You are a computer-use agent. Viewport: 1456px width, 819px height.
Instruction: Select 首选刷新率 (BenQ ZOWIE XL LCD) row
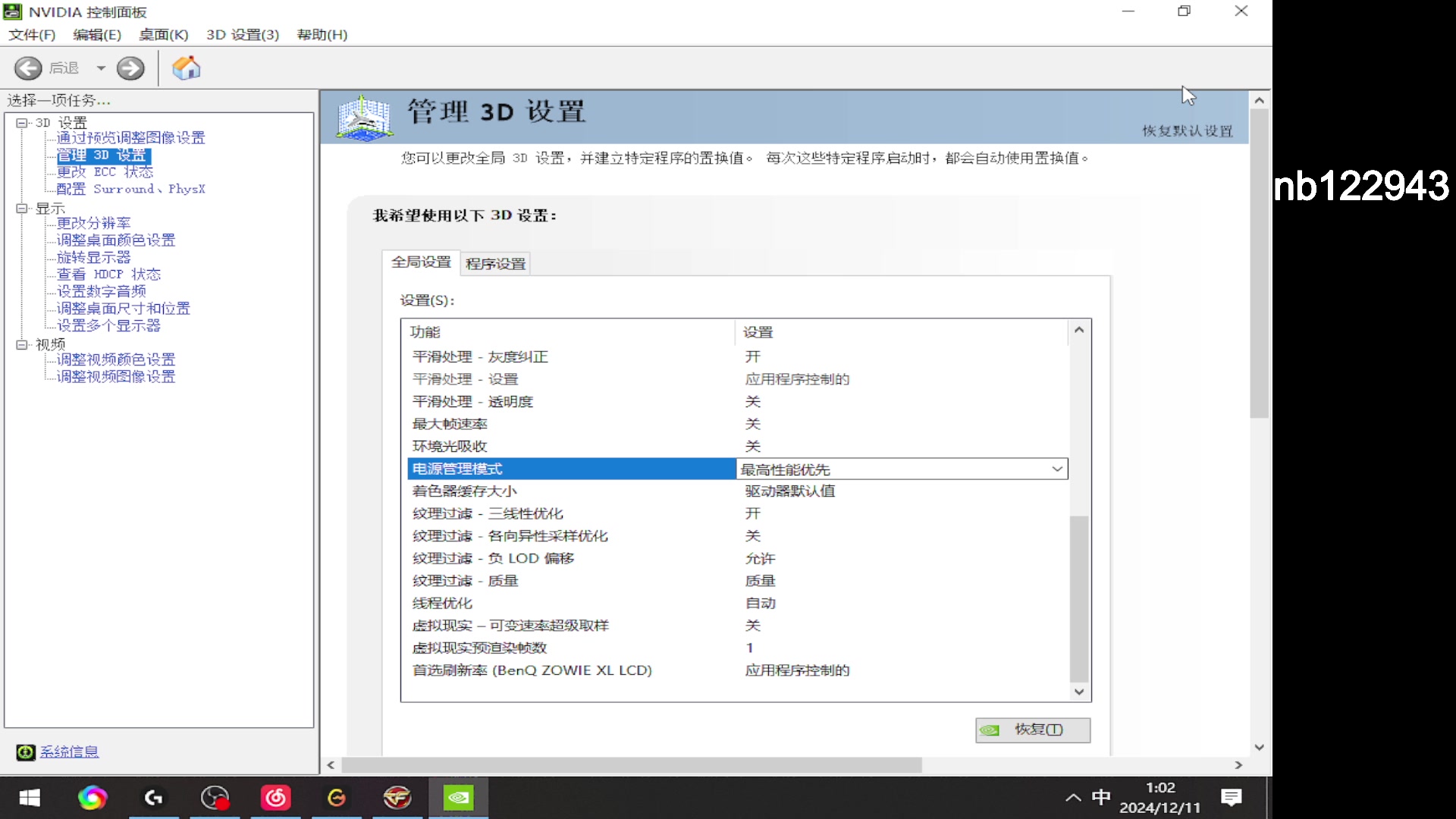737,670
